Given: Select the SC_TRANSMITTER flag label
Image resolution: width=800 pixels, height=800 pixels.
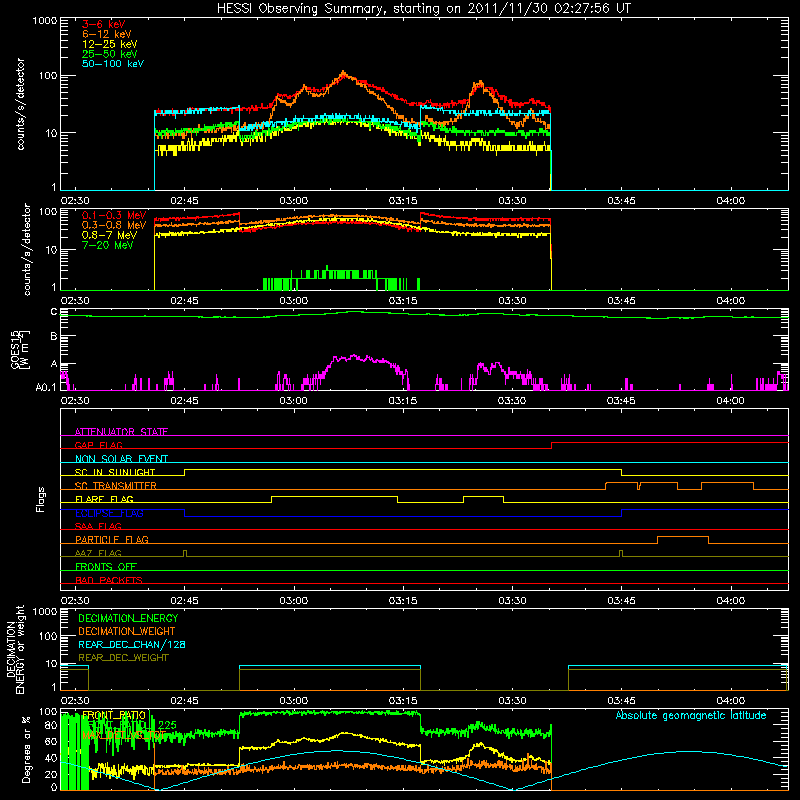Looking at the screenshot, I should pos(116,486).
